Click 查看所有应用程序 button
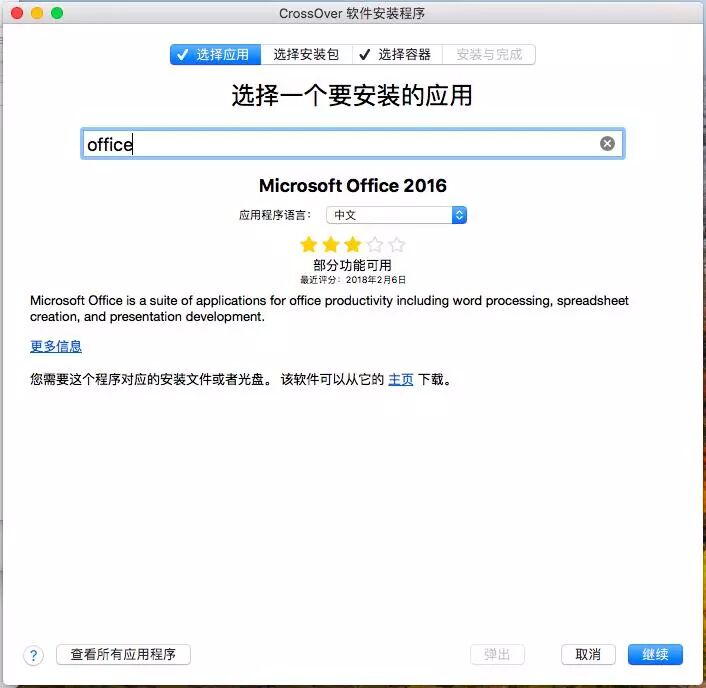Image resolution: width=706 pixels, height=688 pixels. [x=123, y=654]
